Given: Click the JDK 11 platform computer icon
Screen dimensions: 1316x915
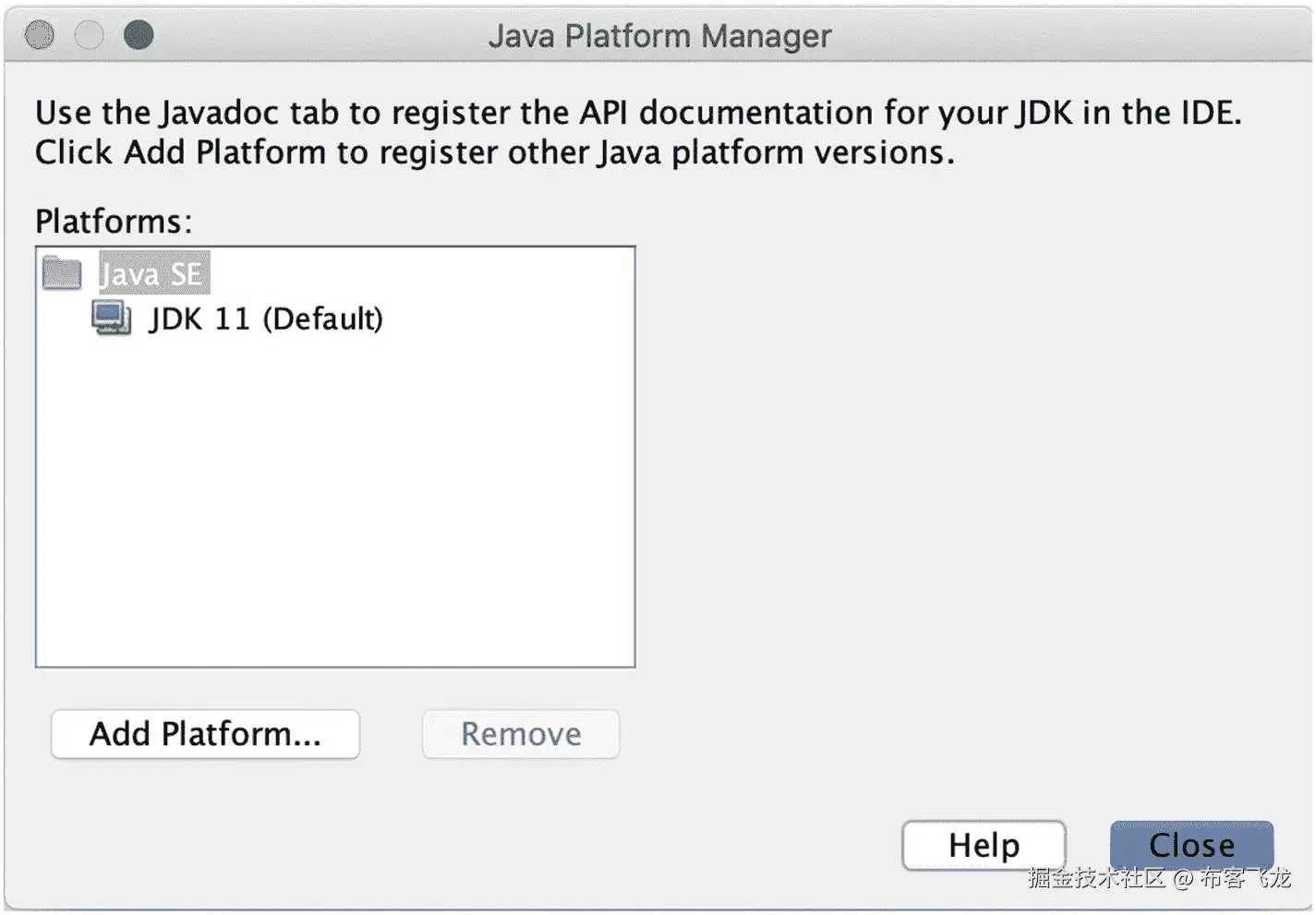Looking at the screenshot, I should click(111, 319).
